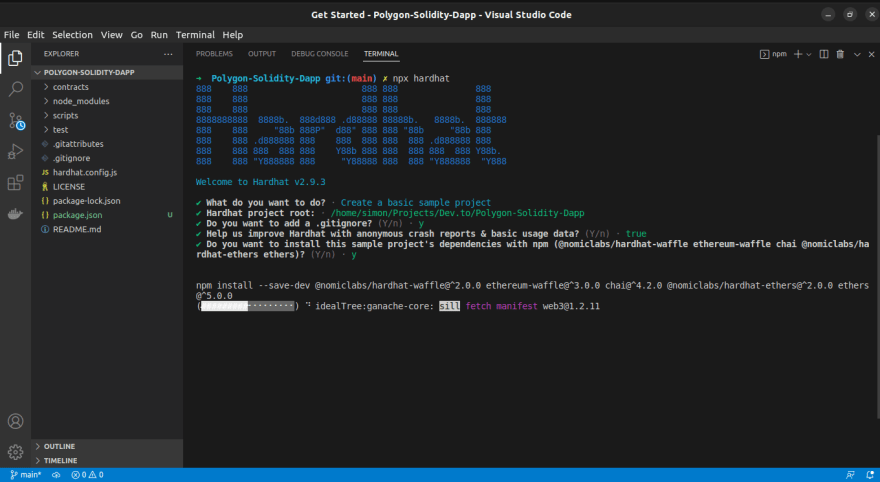Click the Accounts icon

pos(15,421)
